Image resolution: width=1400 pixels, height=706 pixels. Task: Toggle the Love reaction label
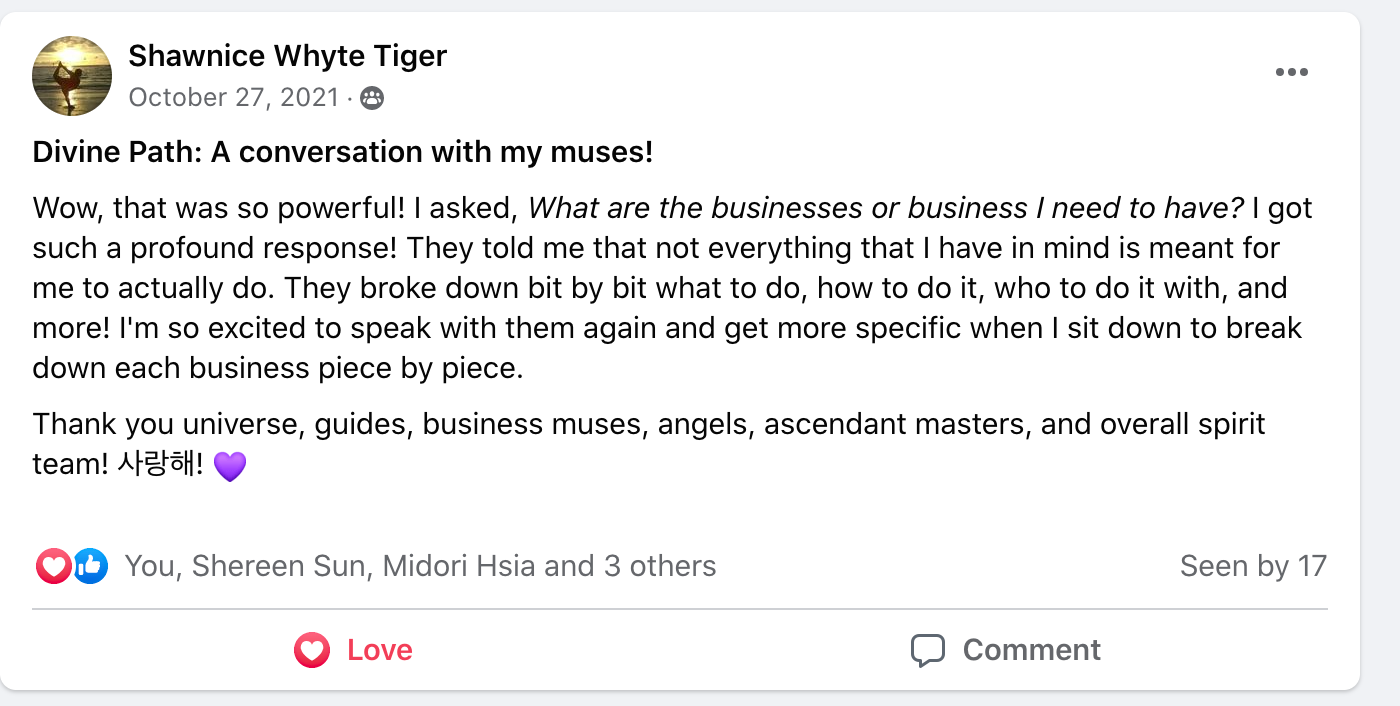coord(380,651)
